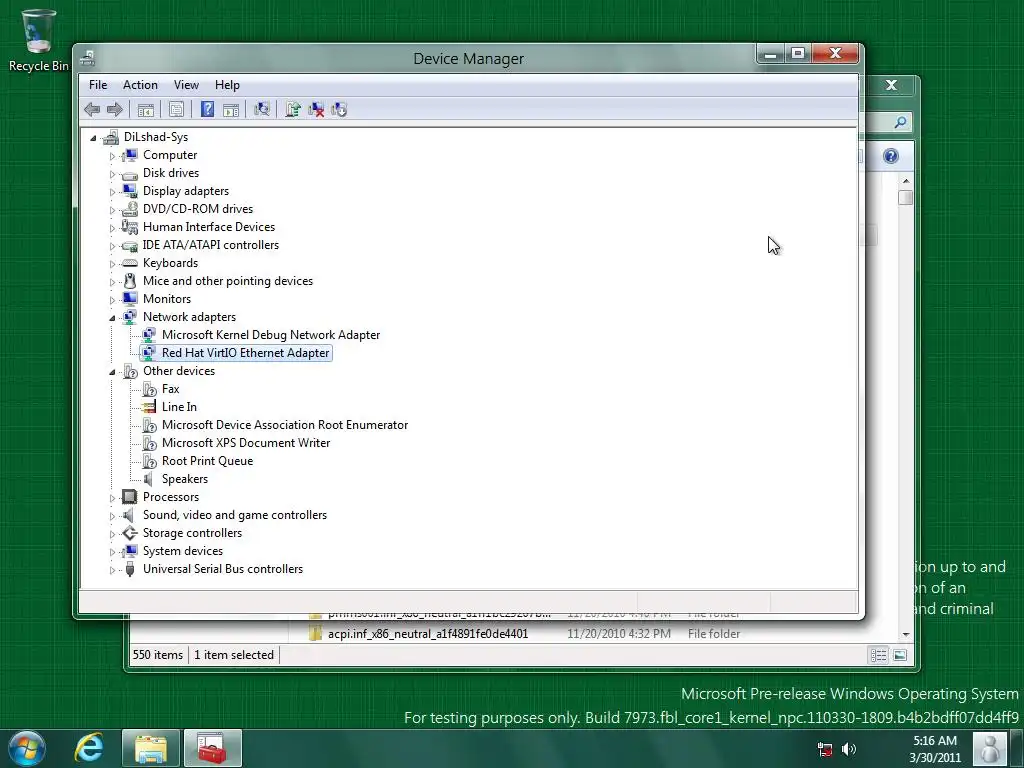Click the Speakers device icon
This screenshot has height=768, width=1024.
coord(150,479)
